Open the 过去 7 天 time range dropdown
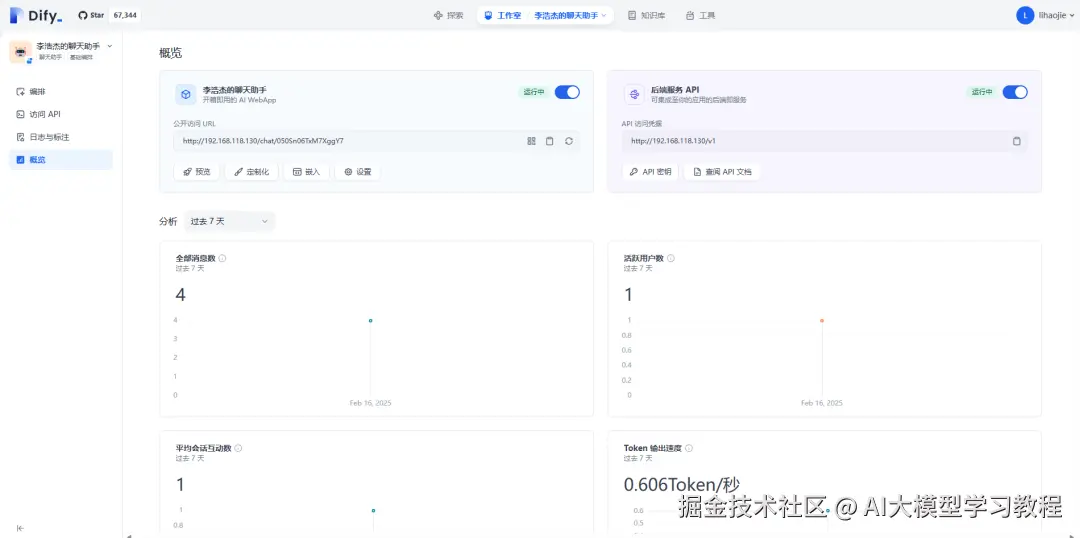Screen dimensions: 1080x538 [229, 221]
